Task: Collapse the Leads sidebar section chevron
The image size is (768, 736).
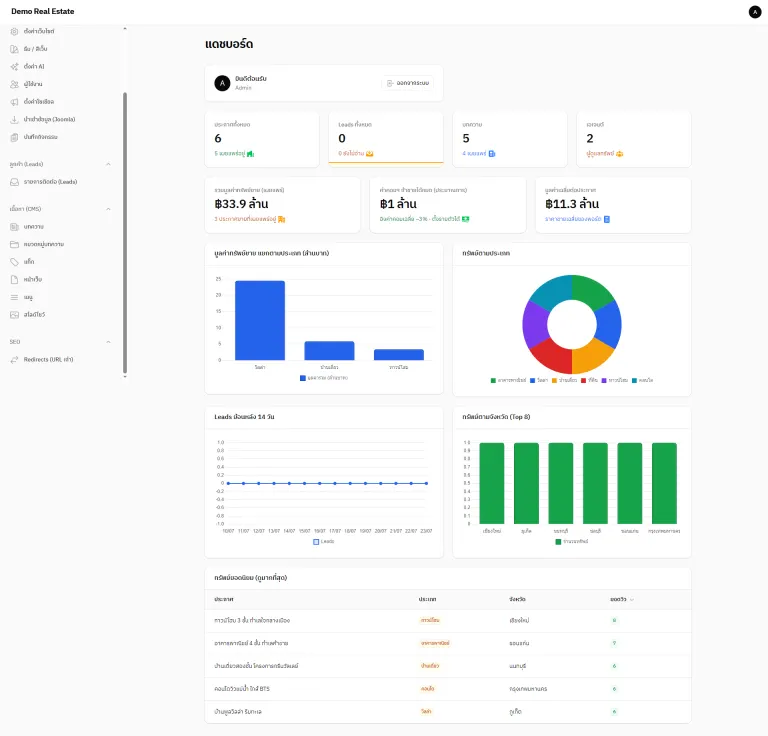Action: [108, 165]
